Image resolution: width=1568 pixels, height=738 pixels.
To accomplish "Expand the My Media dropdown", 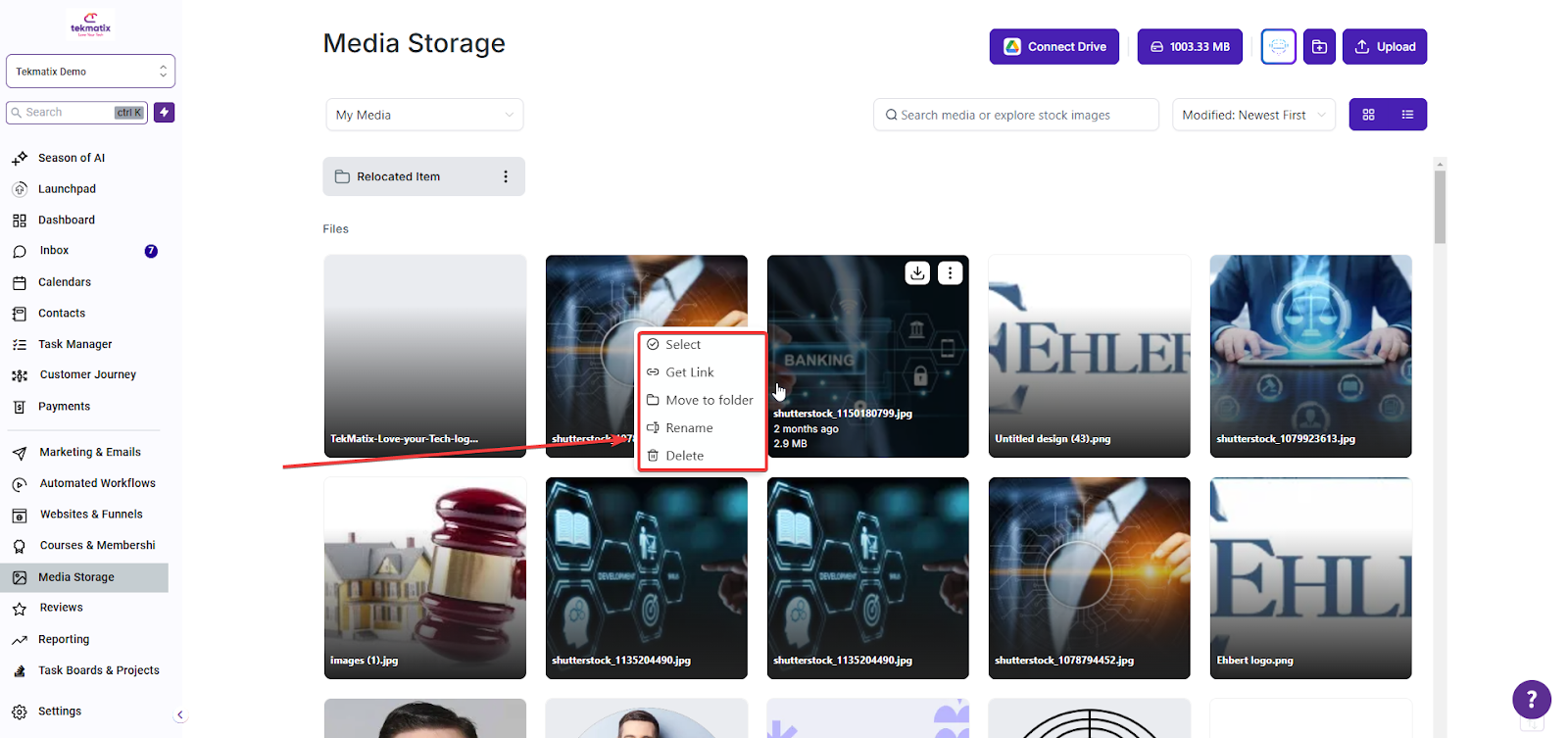I will [x=424, y=115].
